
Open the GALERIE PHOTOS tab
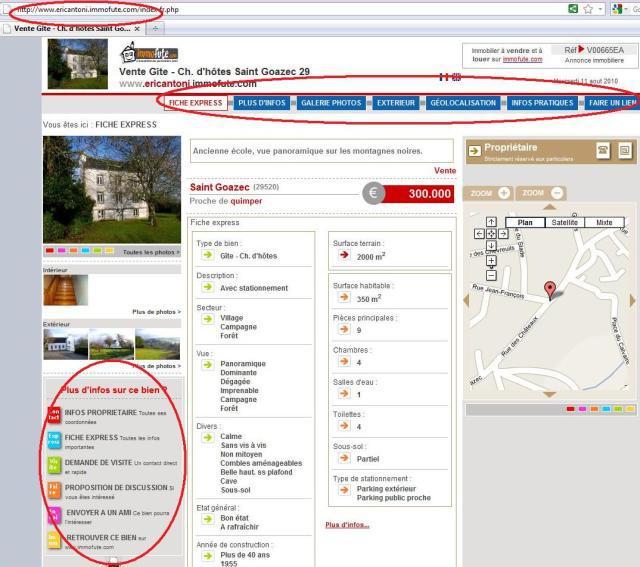pyautogui.click(x=331, y=103)
